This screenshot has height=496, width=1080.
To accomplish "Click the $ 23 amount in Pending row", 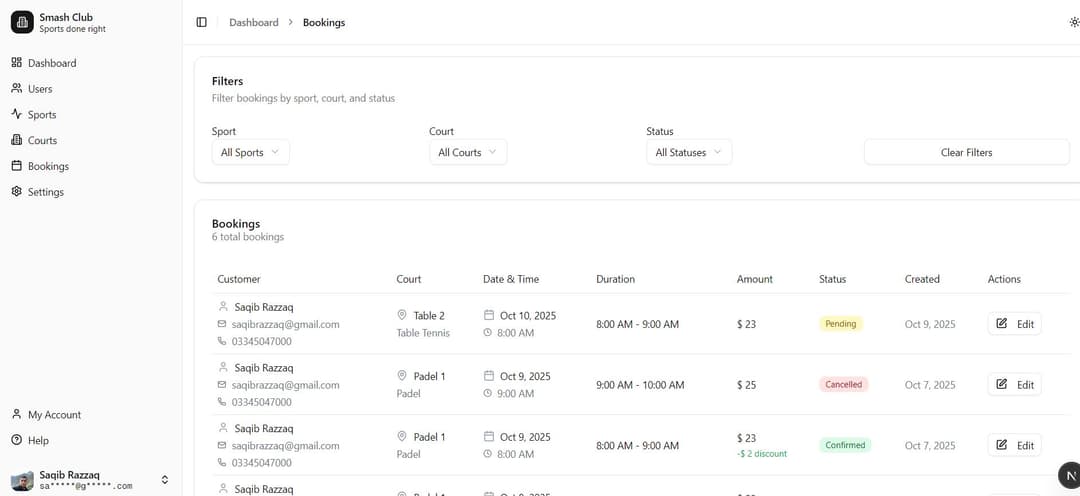I will pyautogui.click(x=747, y=324).
